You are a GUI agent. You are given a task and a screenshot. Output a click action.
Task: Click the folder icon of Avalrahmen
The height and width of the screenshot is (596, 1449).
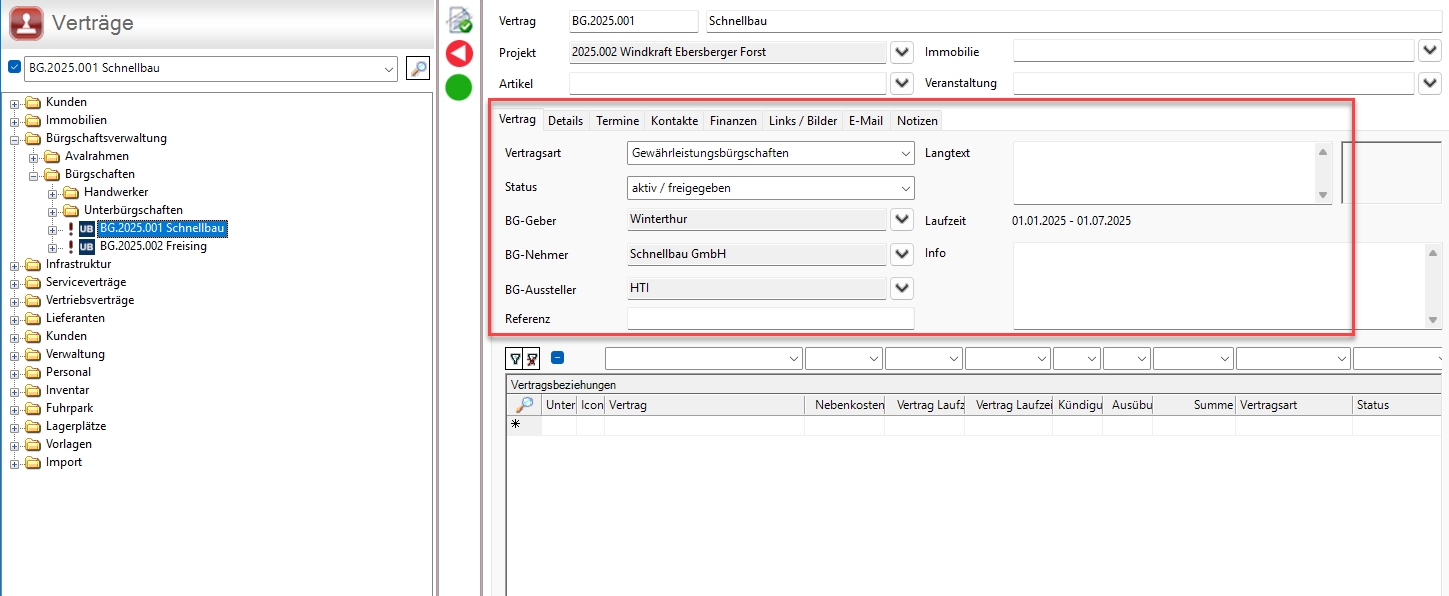[52, 156]
